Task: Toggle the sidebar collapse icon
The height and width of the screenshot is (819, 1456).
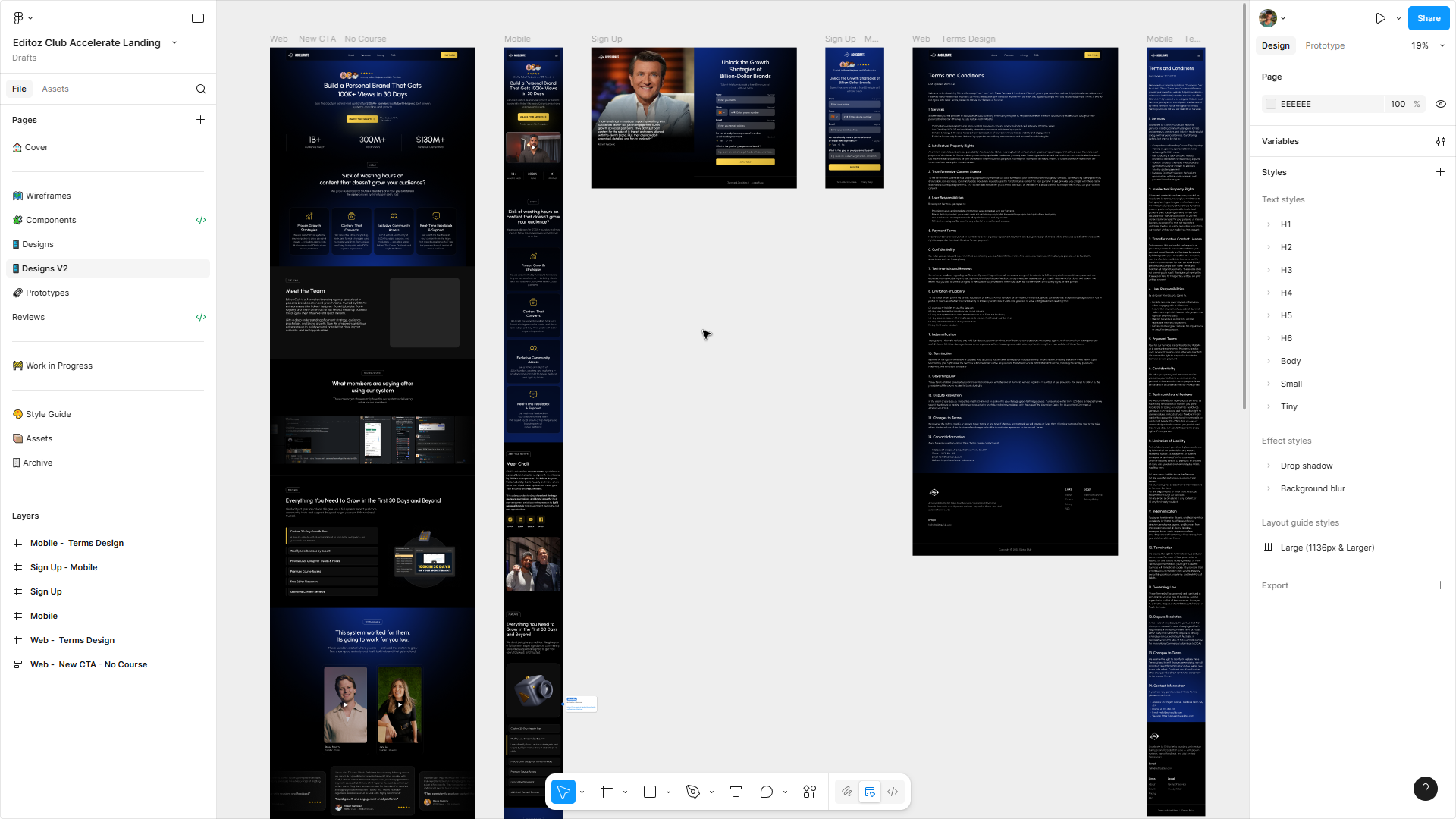Action: click(x=198, y=18)
